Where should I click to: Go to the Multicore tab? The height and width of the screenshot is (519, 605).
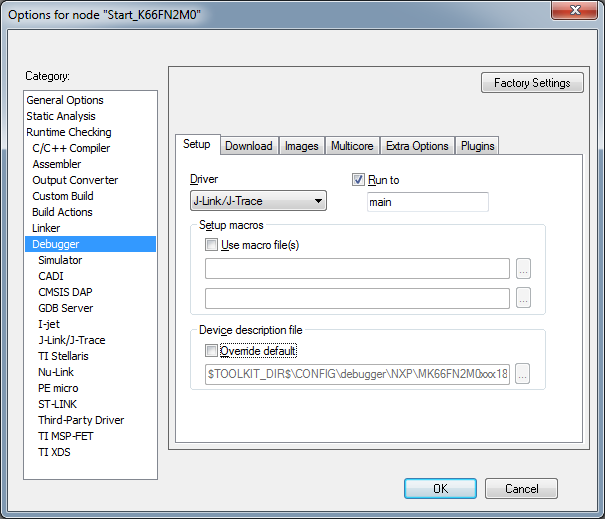352,146
